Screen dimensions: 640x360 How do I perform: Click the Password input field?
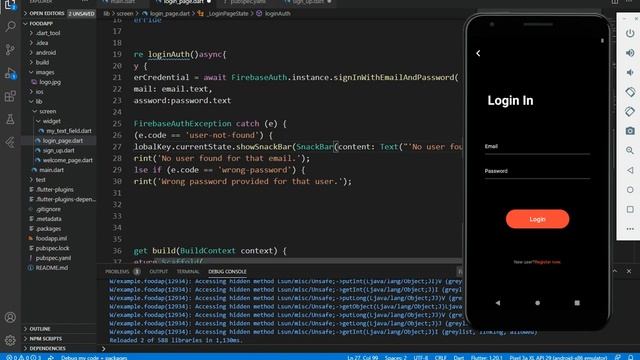click(537, 172)
